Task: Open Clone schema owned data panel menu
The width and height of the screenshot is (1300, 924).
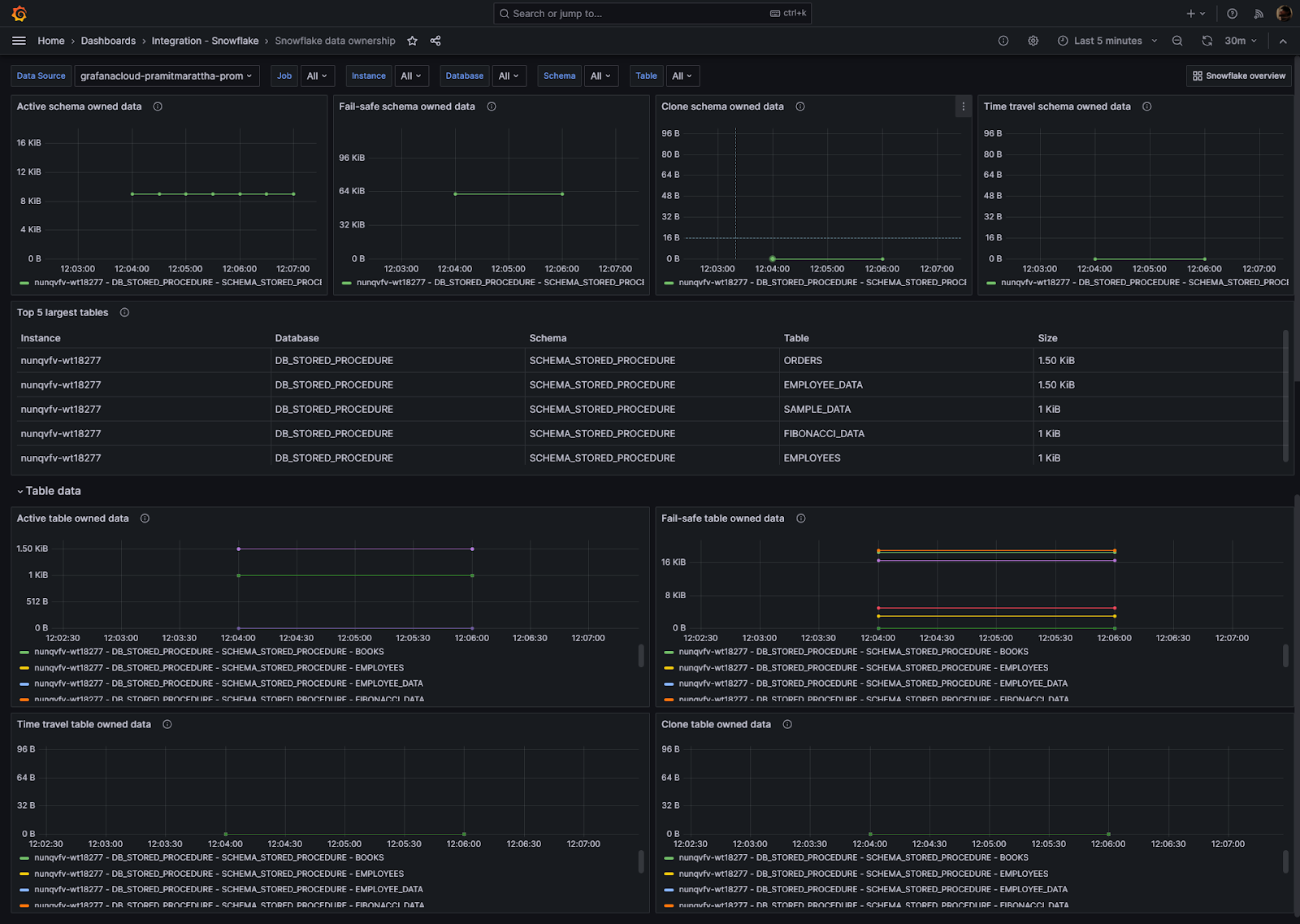Action: [963, 106]
